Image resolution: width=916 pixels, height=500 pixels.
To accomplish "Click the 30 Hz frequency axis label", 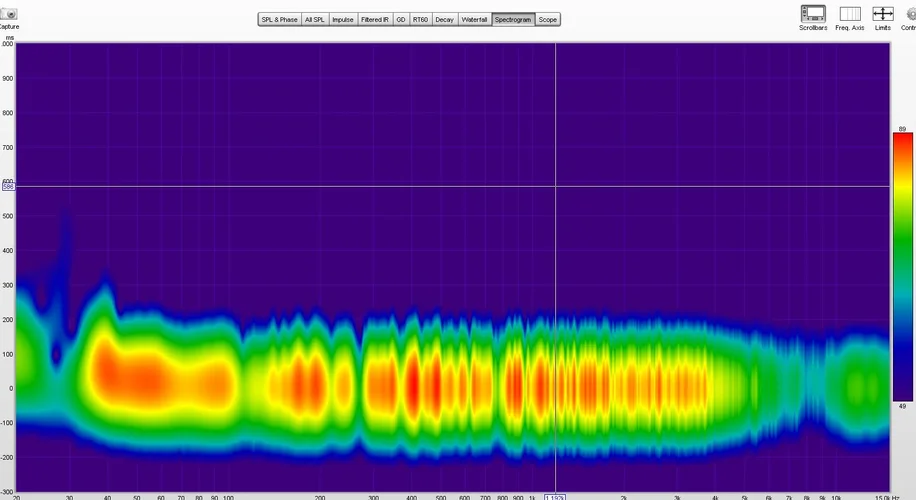I will click(70, 498).
